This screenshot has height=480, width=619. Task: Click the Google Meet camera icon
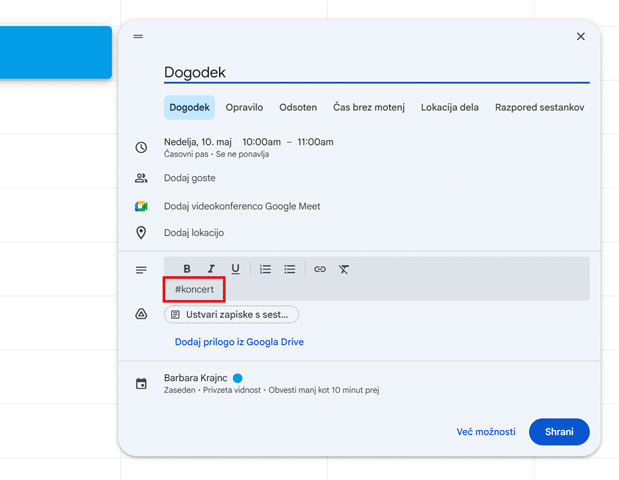(x=141, y=206)
